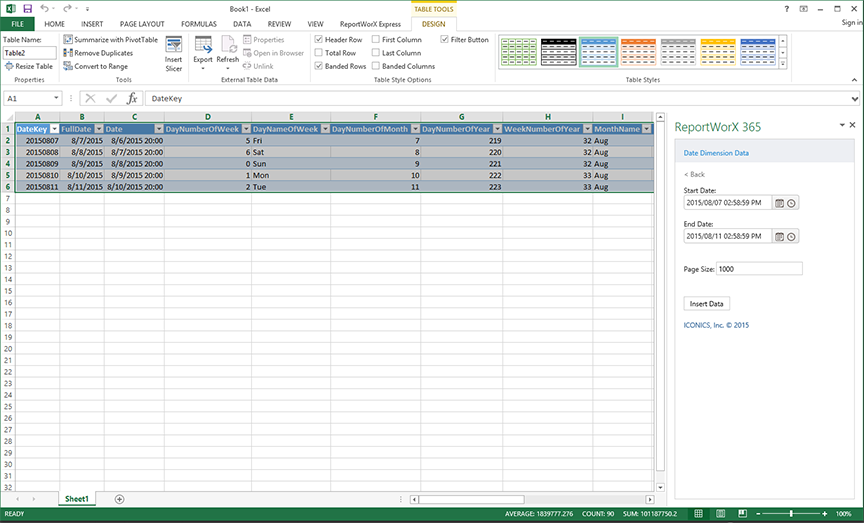
Task: Open the Start Date calendar picker
Action: click(x=779, y=203)
